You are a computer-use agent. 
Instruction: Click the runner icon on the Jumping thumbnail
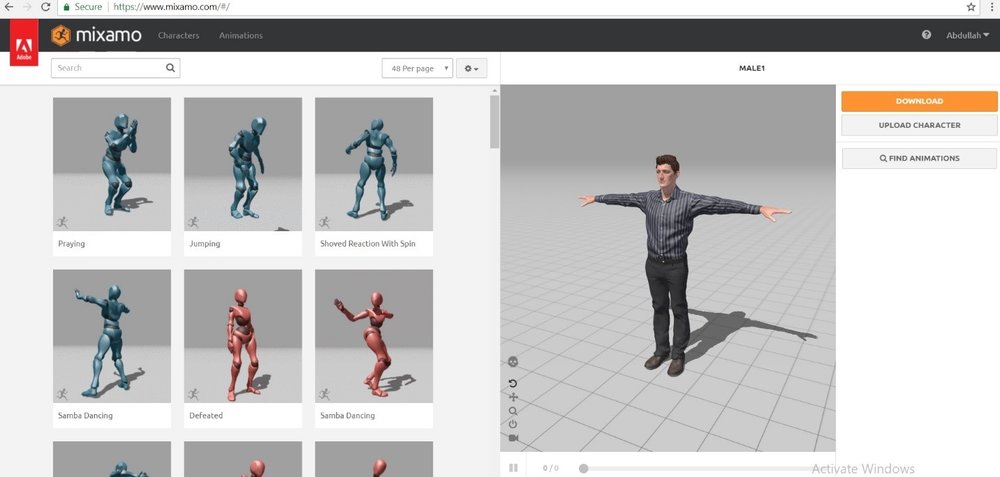pos(193,222)
